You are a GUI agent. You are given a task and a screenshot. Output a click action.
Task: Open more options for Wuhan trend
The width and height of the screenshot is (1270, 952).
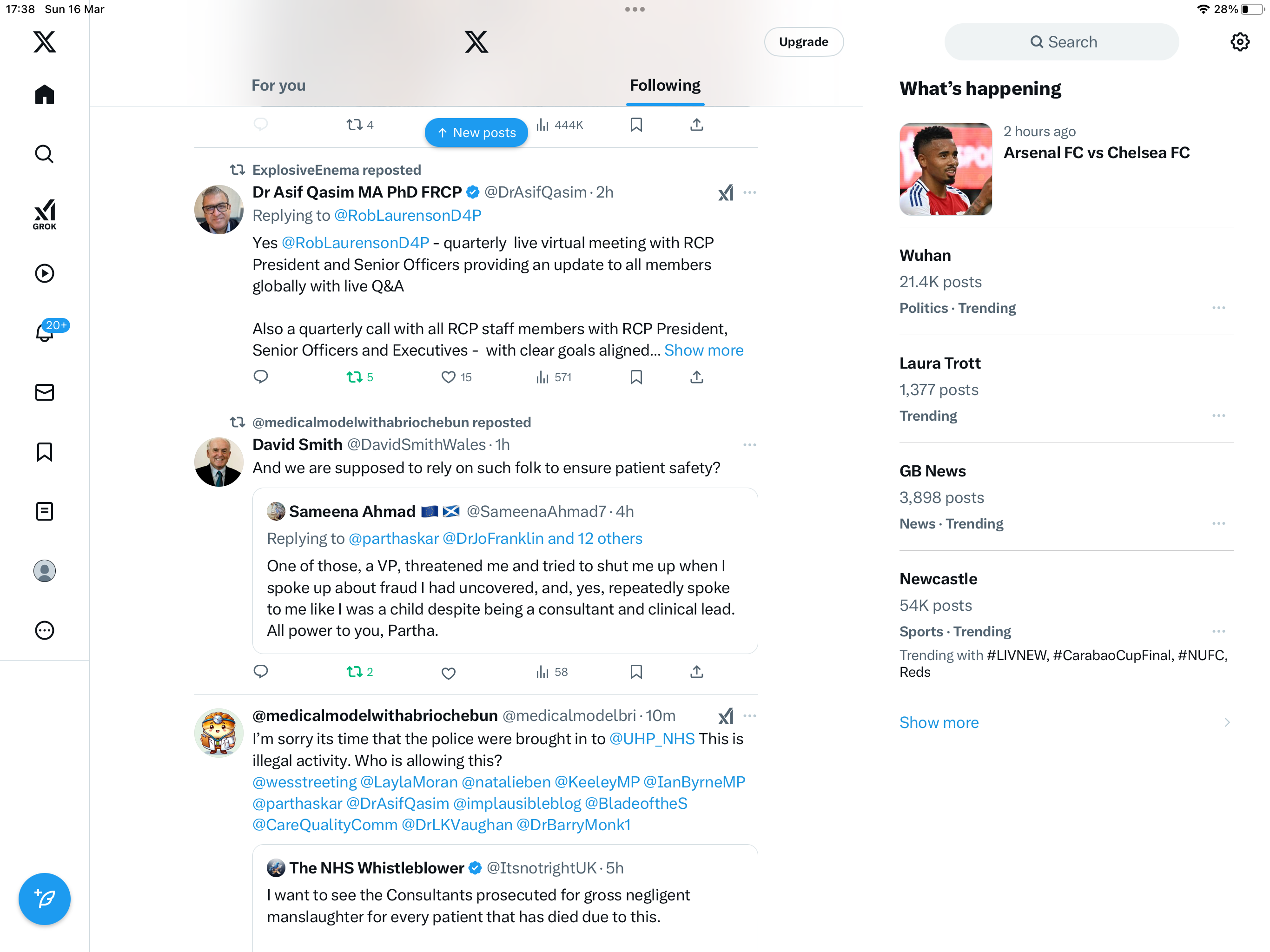[x=1218, y=308]
